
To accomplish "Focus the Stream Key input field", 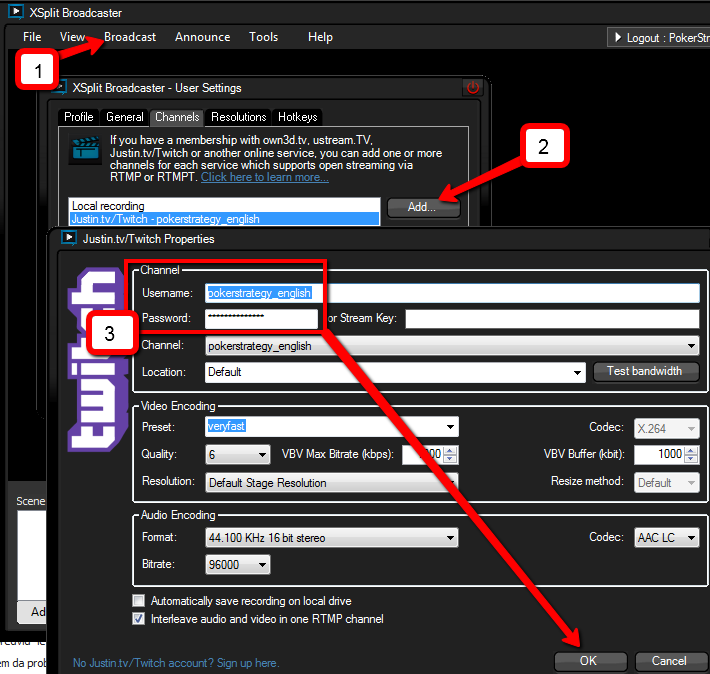I will pyautogui.click(x=552, y=318).
